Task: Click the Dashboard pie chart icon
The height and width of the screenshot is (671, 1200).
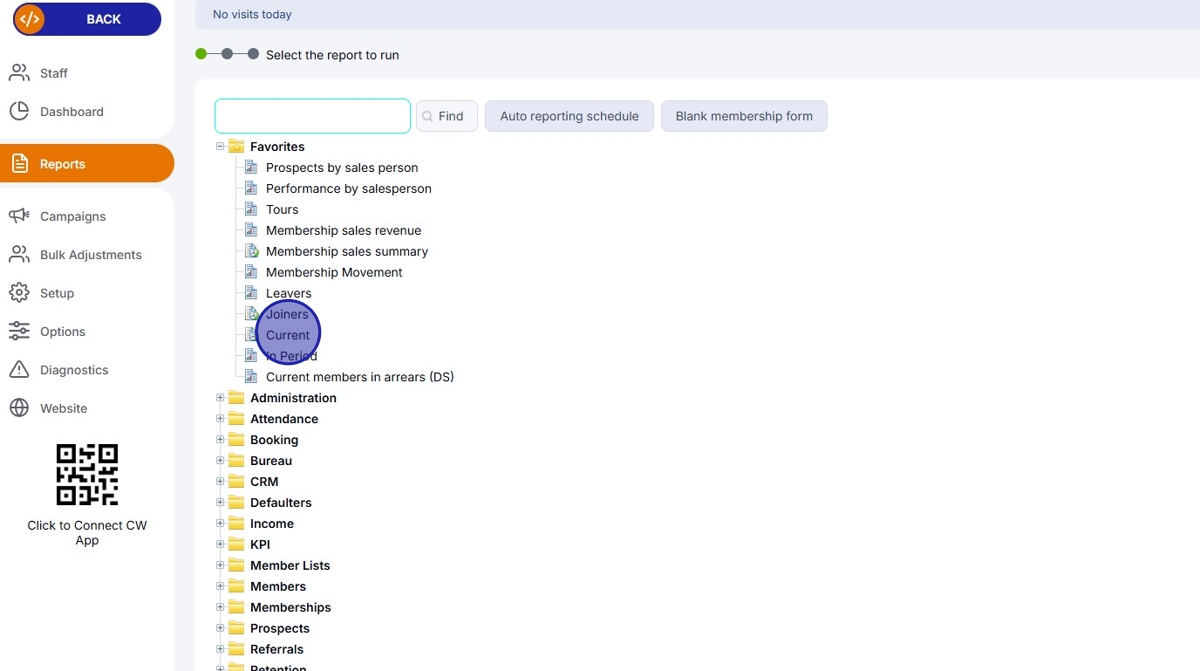Action: tap(19, 111)
